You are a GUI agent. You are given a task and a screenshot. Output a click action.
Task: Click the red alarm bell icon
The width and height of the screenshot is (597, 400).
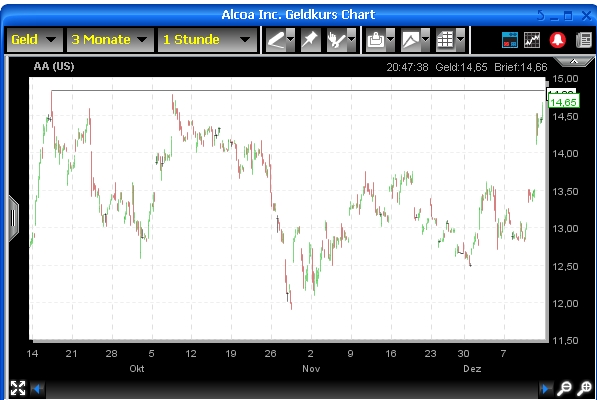[x=557, y=40]
